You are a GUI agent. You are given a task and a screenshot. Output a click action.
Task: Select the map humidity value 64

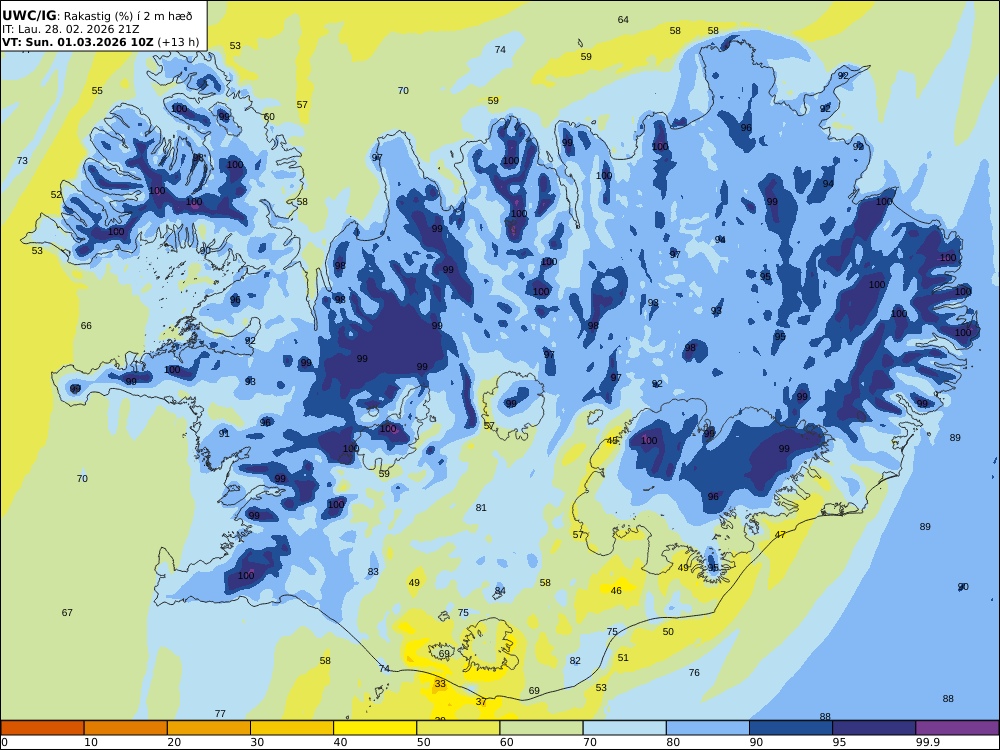click(623, 20)
